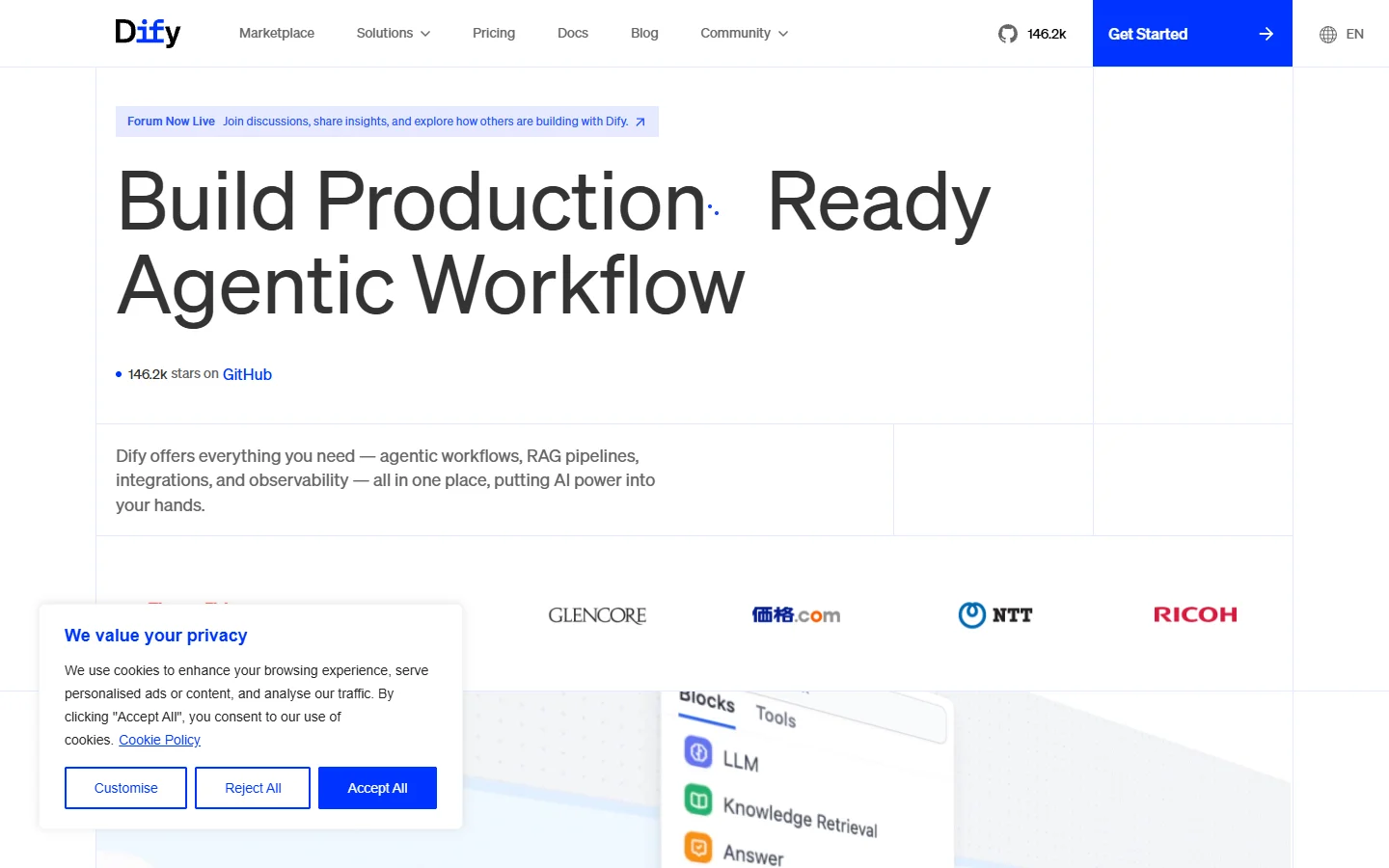Click the Get Started button

point(1192,34)
